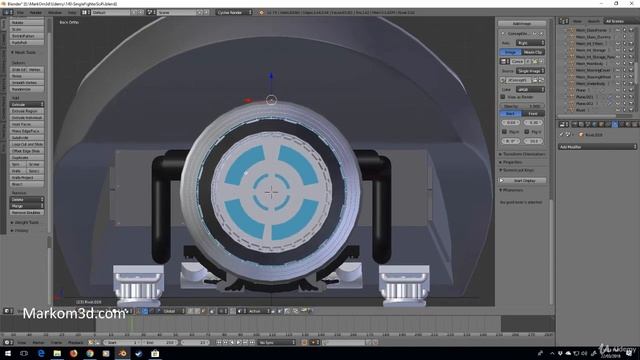
Task: Open the Merge dropdown in tool shelf
Action: point(27,206)
